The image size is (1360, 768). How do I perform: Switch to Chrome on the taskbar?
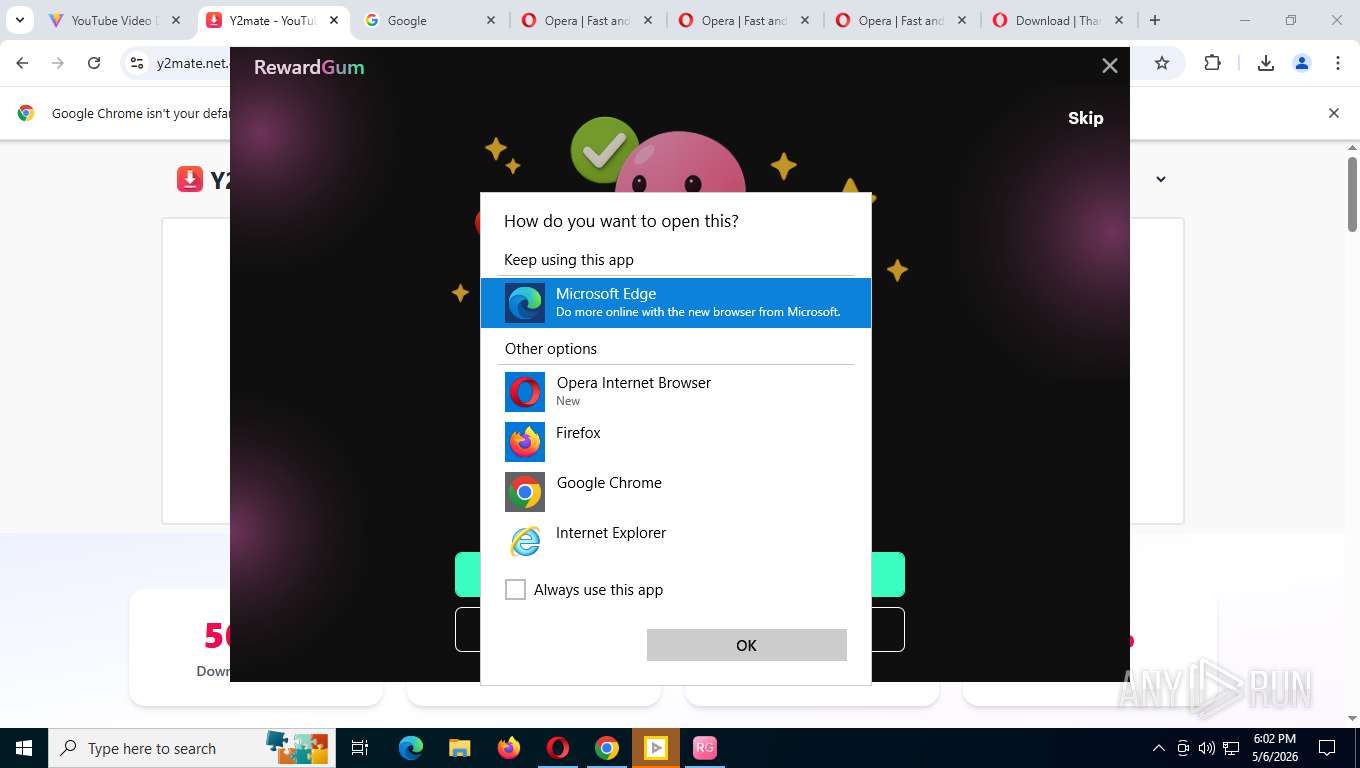pos(607,748)
